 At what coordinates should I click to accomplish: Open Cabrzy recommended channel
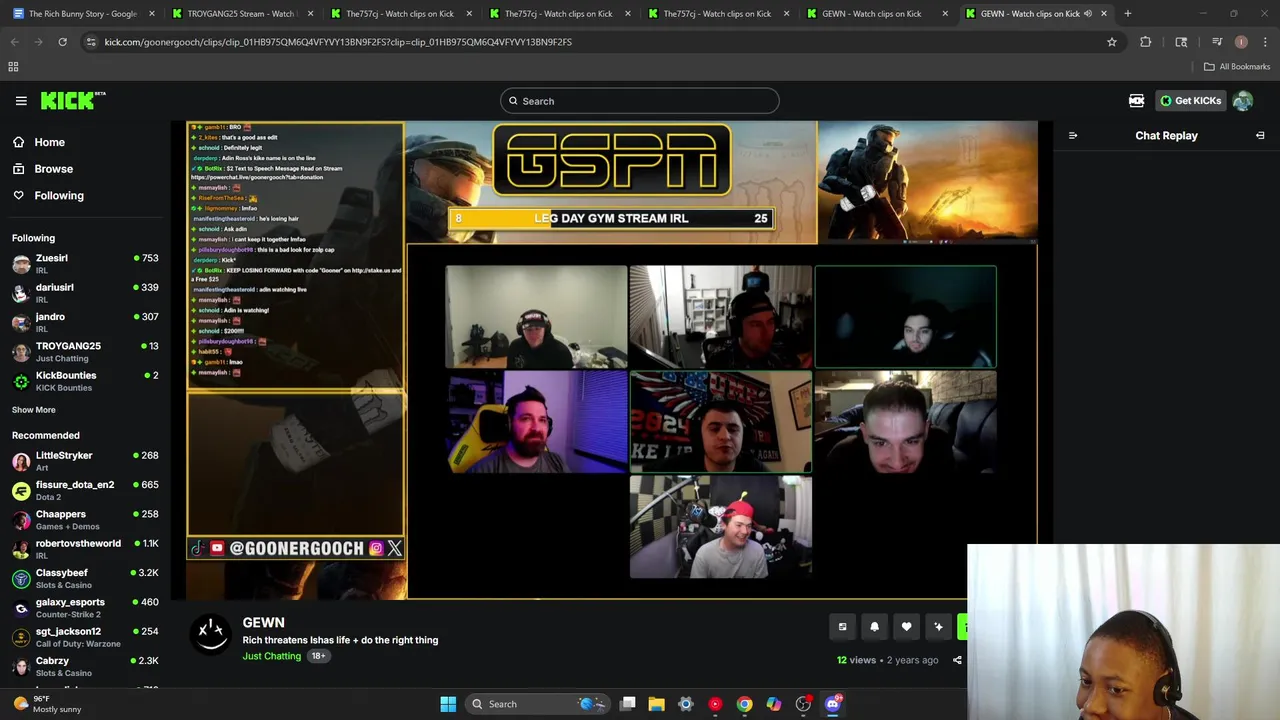pyautogui.click(x=85, y=666)
